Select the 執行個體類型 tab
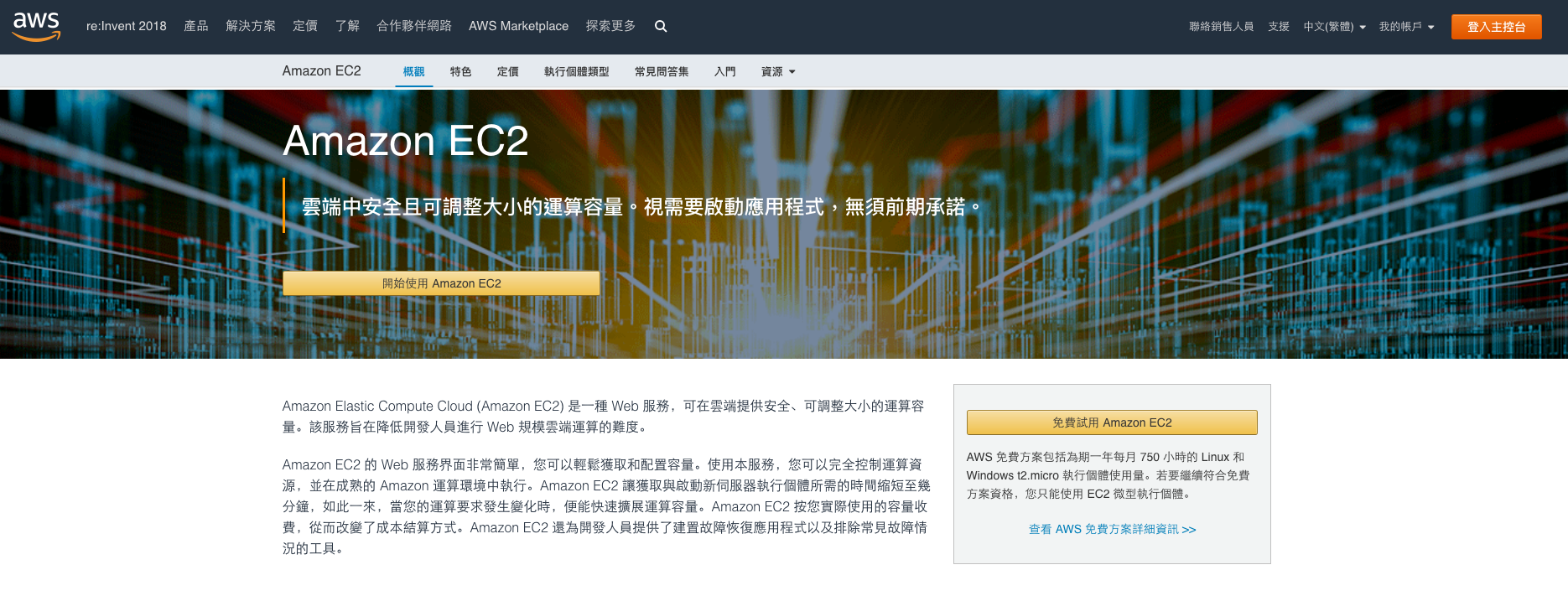The width and height of the screenshot is (1568, 596). pyautogui.click(x=577, y=72)
